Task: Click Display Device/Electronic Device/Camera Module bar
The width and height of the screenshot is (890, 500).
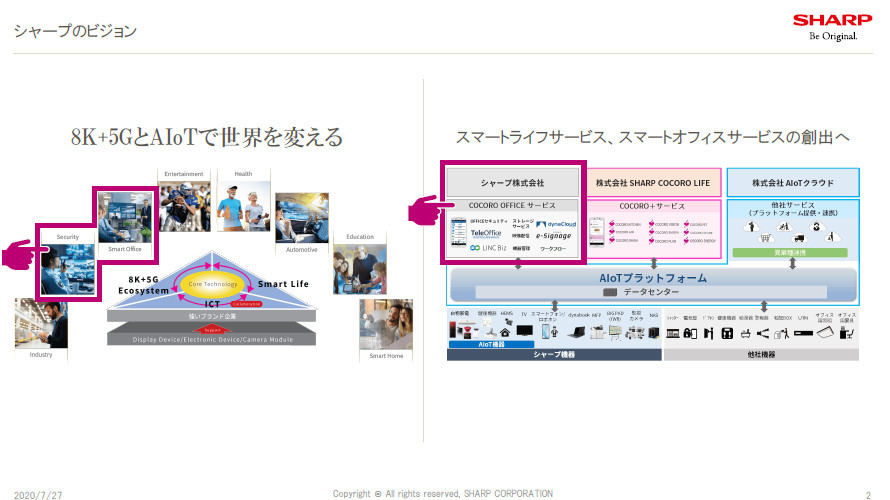Action: (212, 339)
